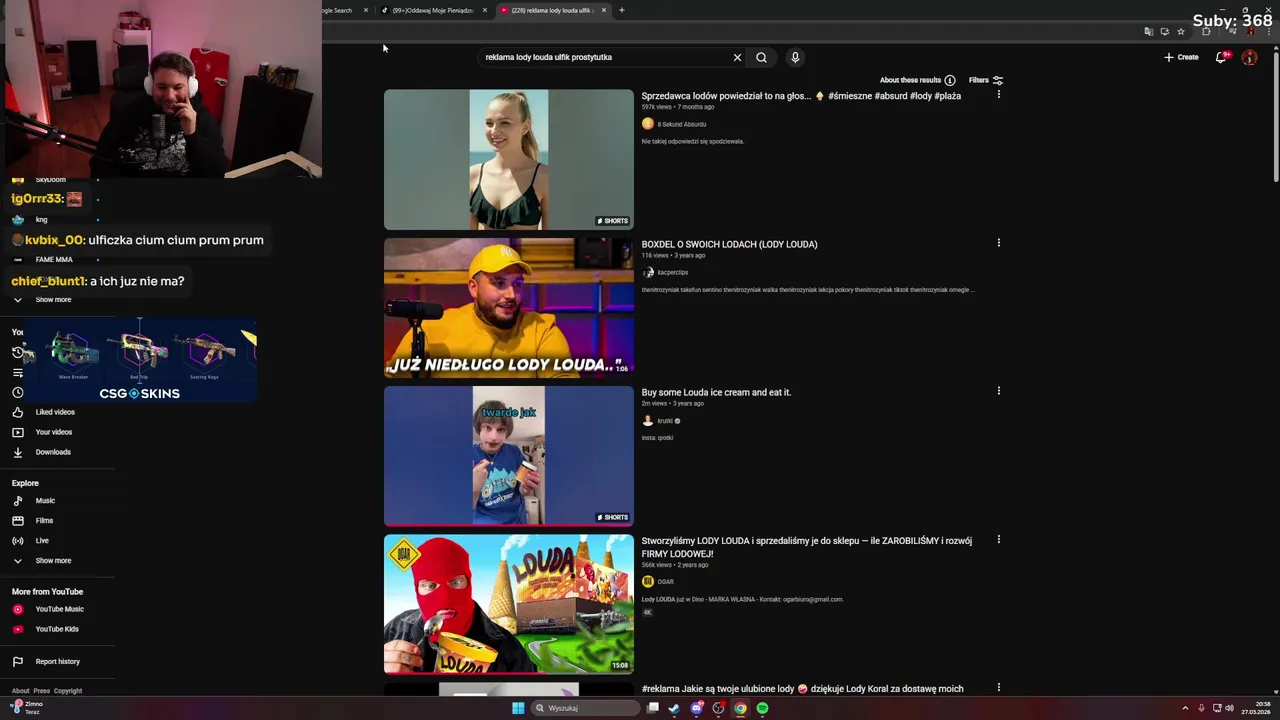Open title #reklama Jakie są twoje ulubione lody
The height and width of the screenshot is (720, 1280).
click(x=802, y=689)
